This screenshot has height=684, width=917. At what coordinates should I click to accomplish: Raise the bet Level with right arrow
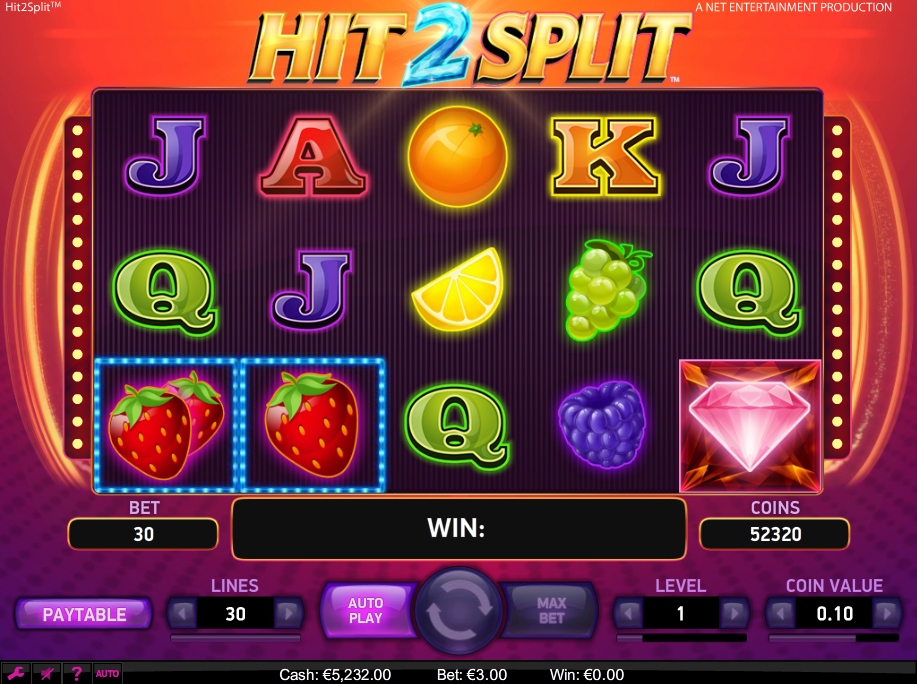tap(733, 613)
